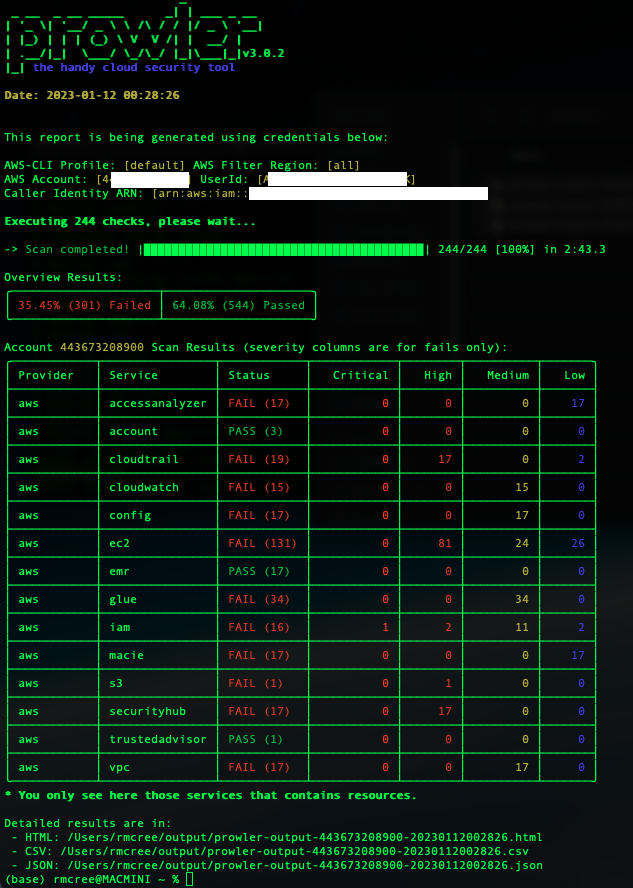The image size is (633, 888).
Task: Click the 'High' column header
Action: (438, 375)
